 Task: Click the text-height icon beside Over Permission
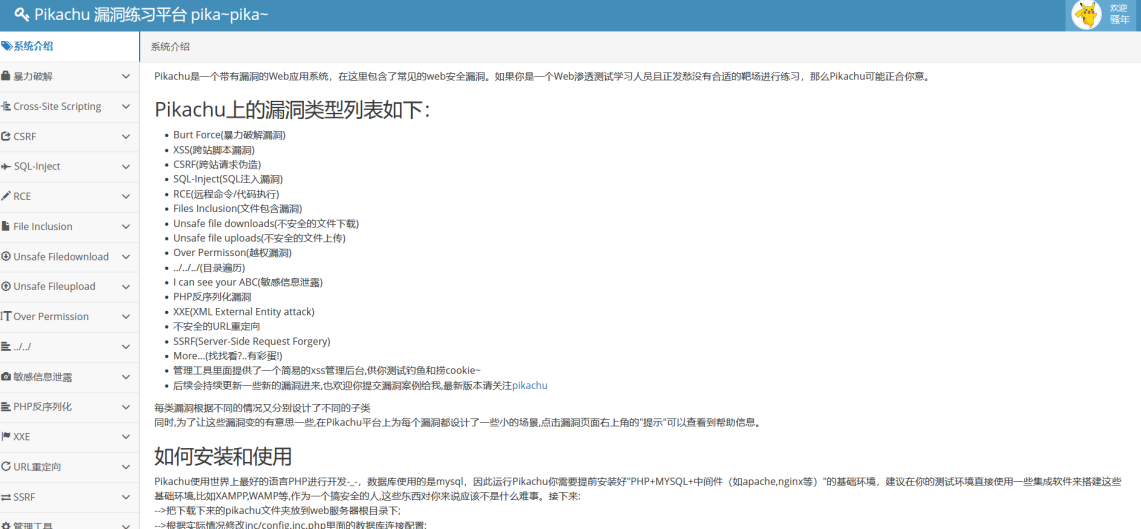click(x=6, y=316)
